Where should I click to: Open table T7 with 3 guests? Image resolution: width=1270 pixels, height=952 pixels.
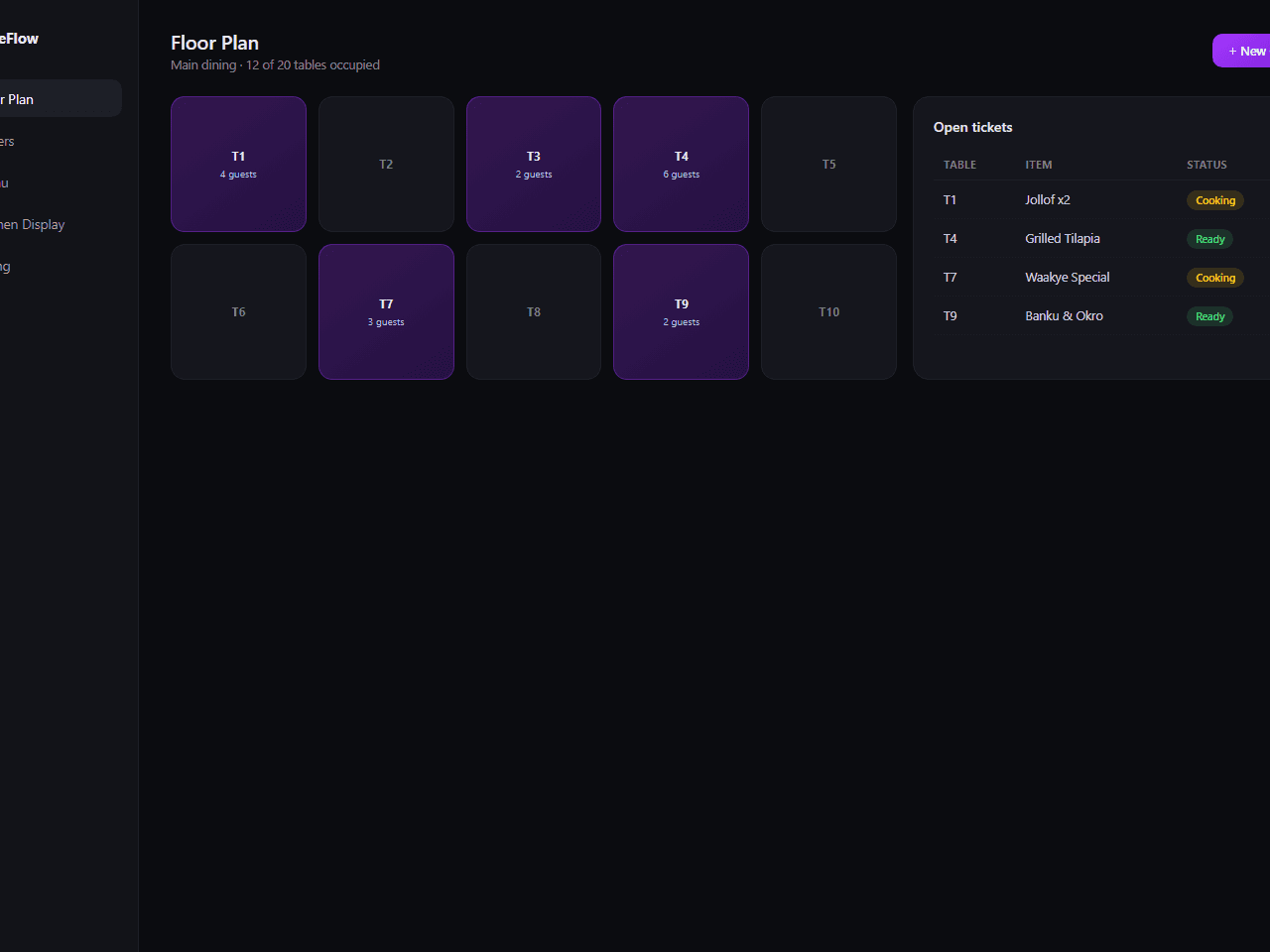pos(386,311)
